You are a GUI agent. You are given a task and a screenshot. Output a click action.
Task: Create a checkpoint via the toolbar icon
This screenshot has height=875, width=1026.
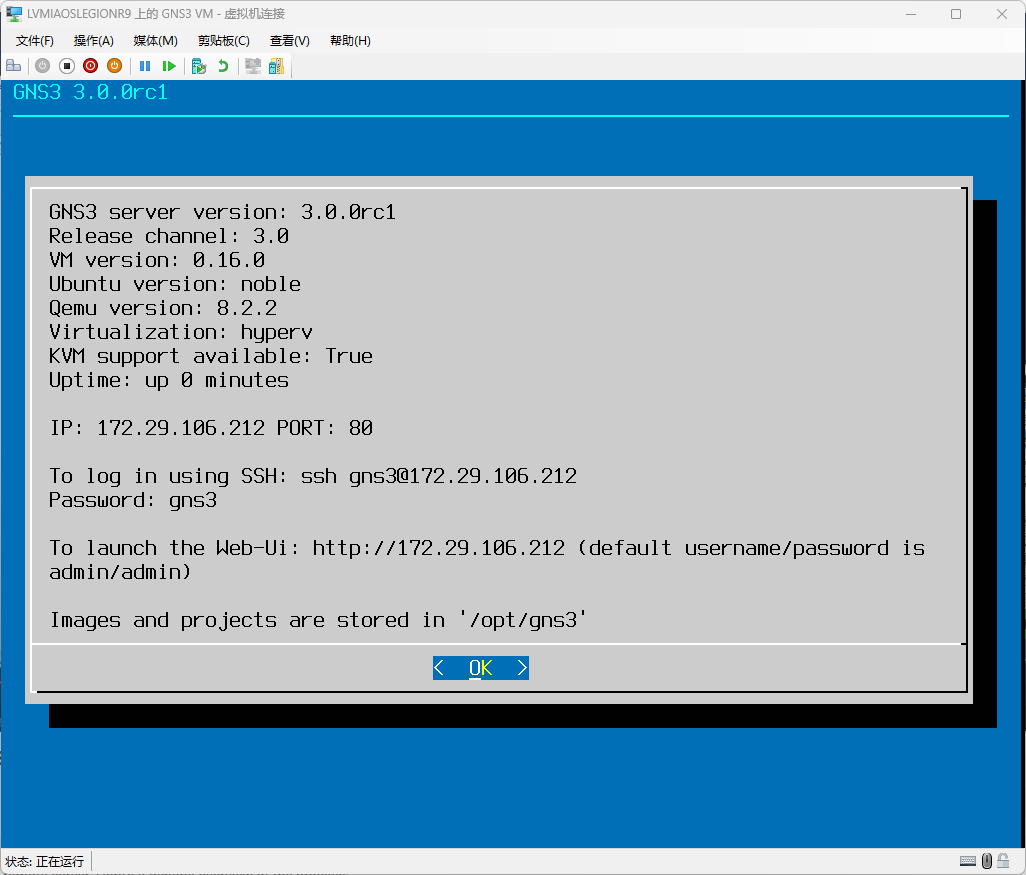pyautogui.click(x=199, y=66)
